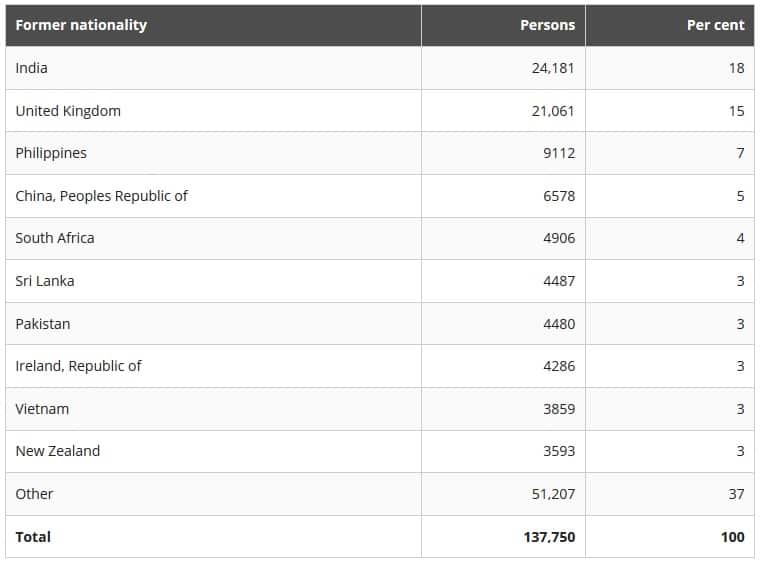Click the Other nationality row label
This screenshot has height=562, width=761.
pos(34,494)
